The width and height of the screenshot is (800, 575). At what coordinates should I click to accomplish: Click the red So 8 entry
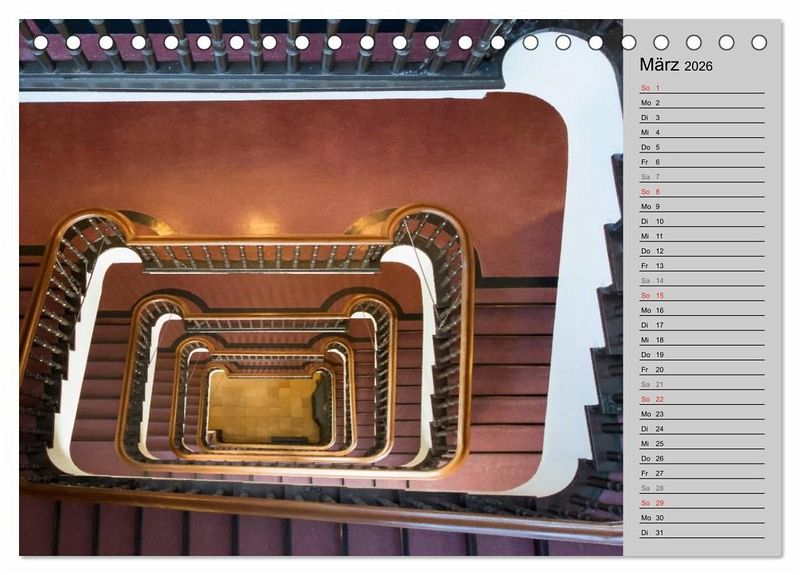[700, 192]
